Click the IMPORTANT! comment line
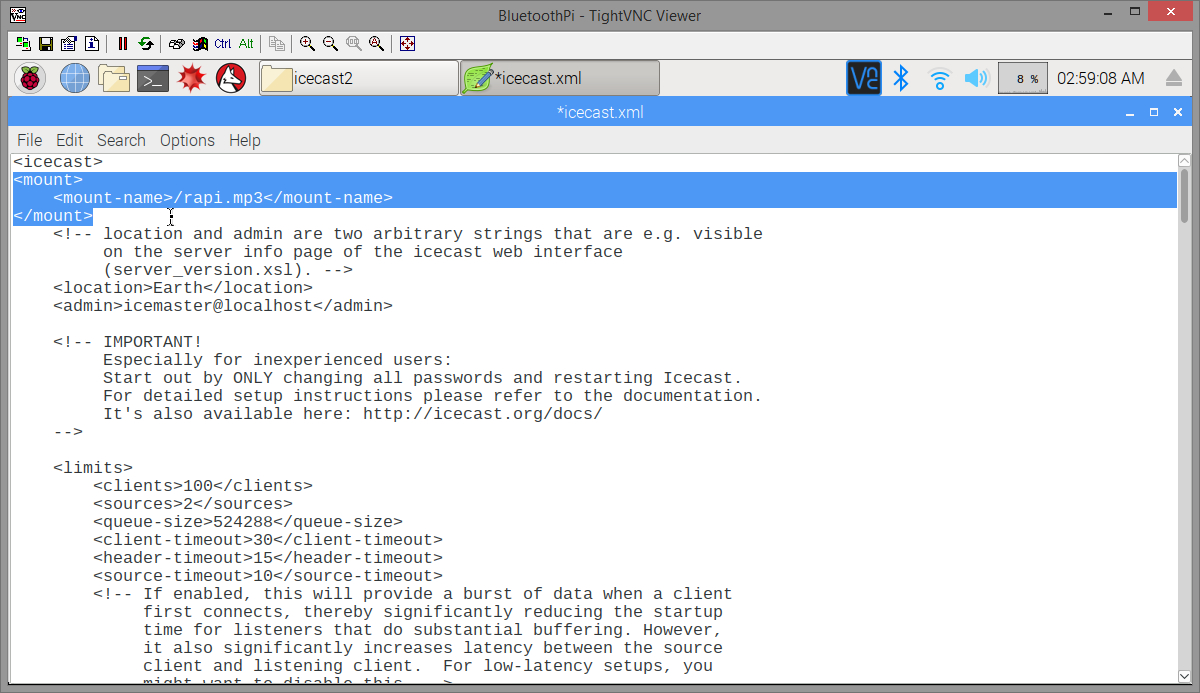 pyautogui.click(x=128, y=342)
